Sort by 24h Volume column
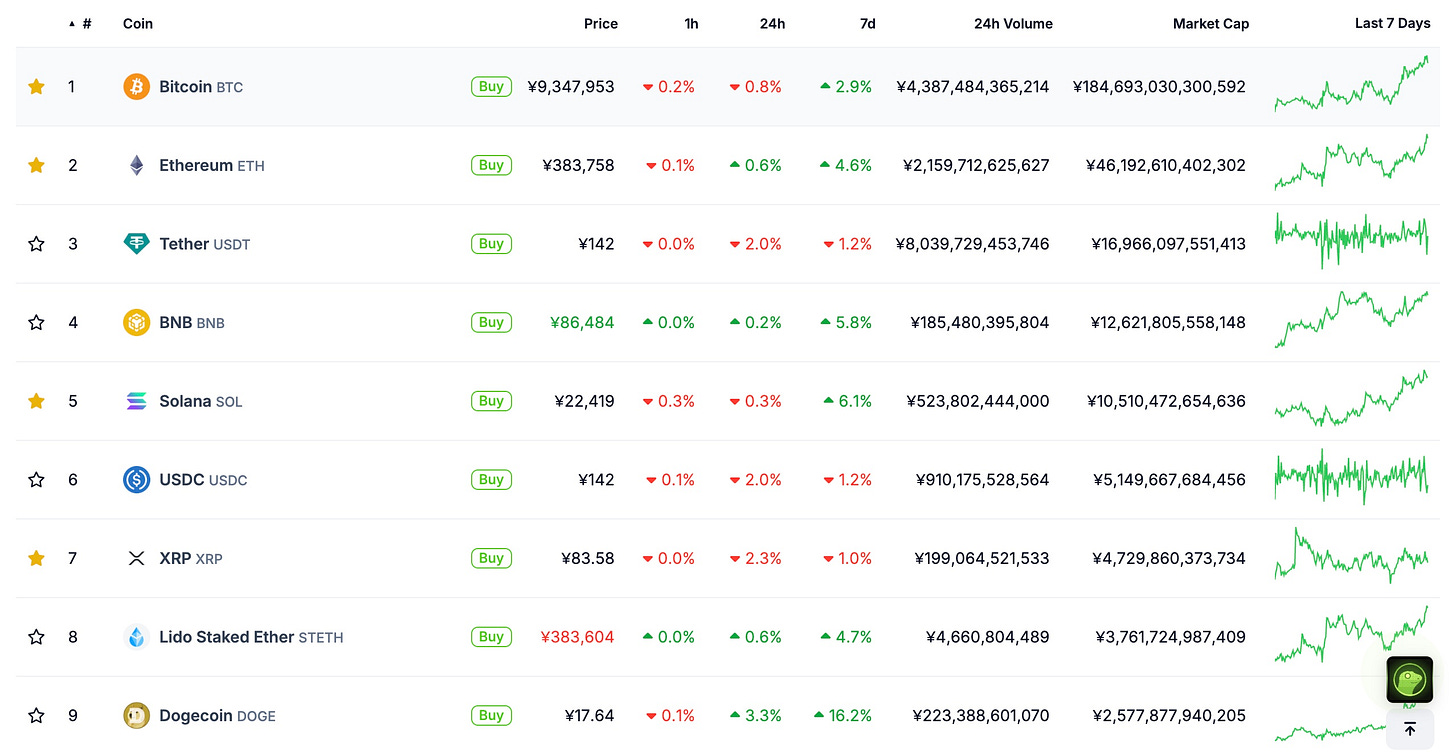 tap(1013, 23)
